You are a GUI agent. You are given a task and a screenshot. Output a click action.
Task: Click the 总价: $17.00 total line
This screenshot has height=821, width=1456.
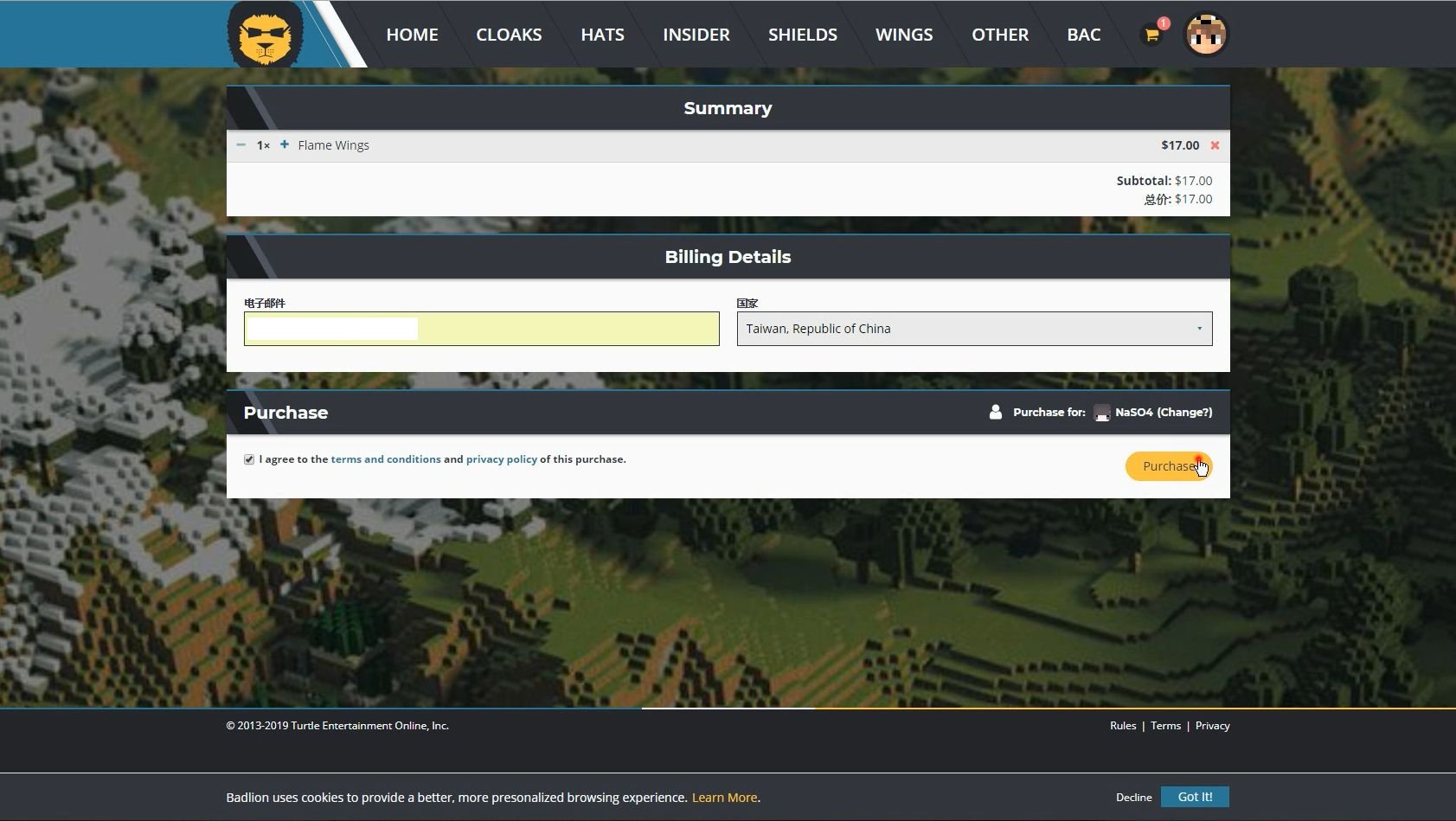[1177, 199]
